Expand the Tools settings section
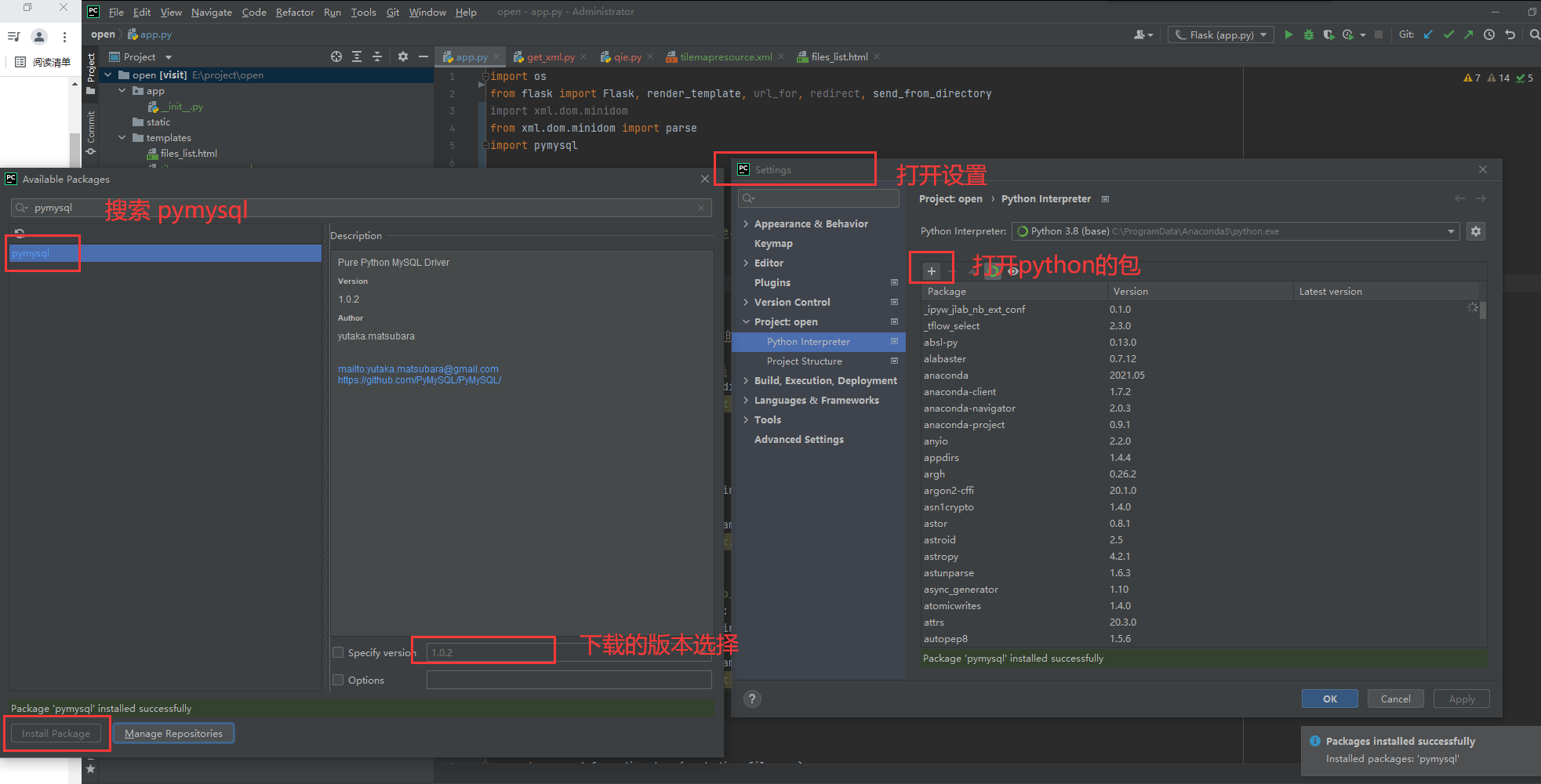The width and height of the screenshot is (1541, 784). tap(746, 419)
